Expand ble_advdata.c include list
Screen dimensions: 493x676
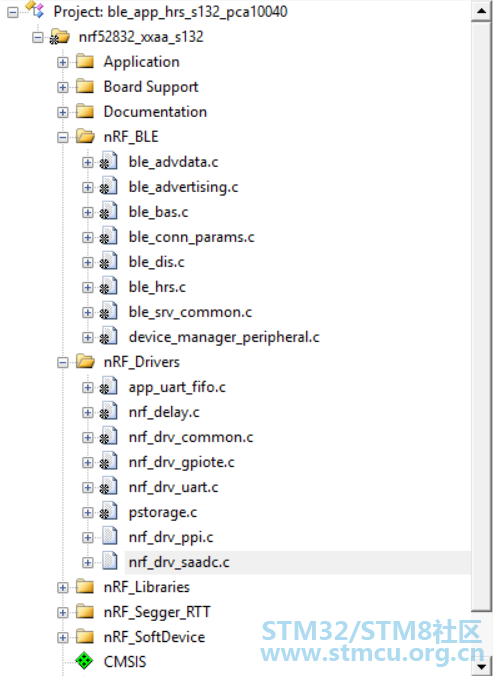[88, 163]
